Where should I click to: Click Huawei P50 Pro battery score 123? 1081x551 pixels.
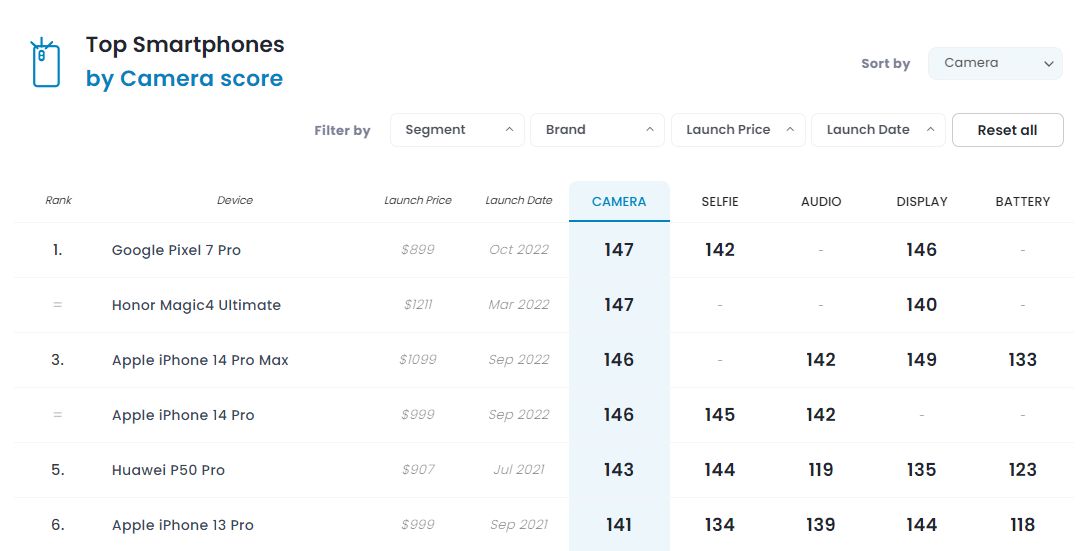(x=1022, y=470)
